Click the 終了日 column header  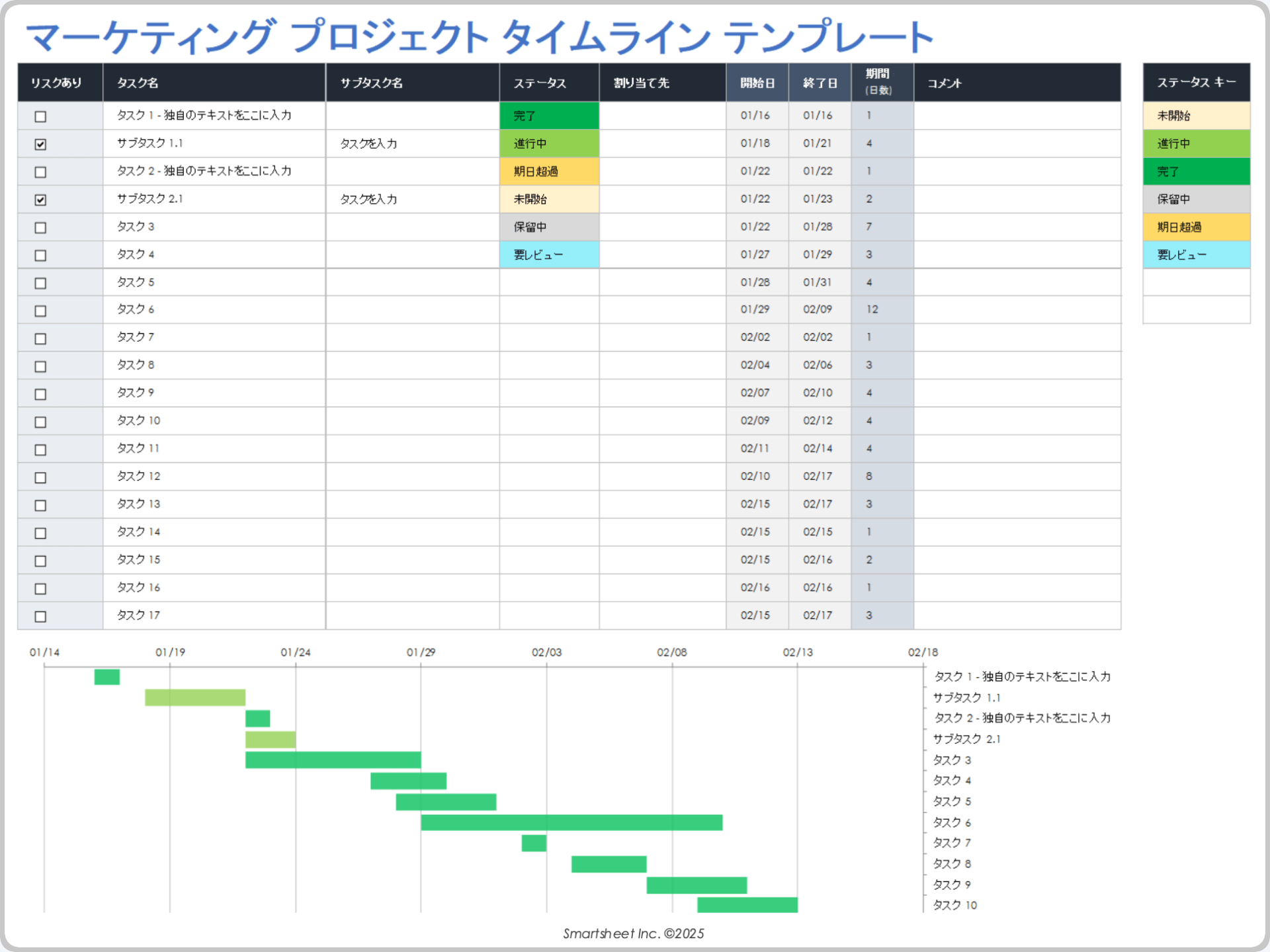coord(820,83)
